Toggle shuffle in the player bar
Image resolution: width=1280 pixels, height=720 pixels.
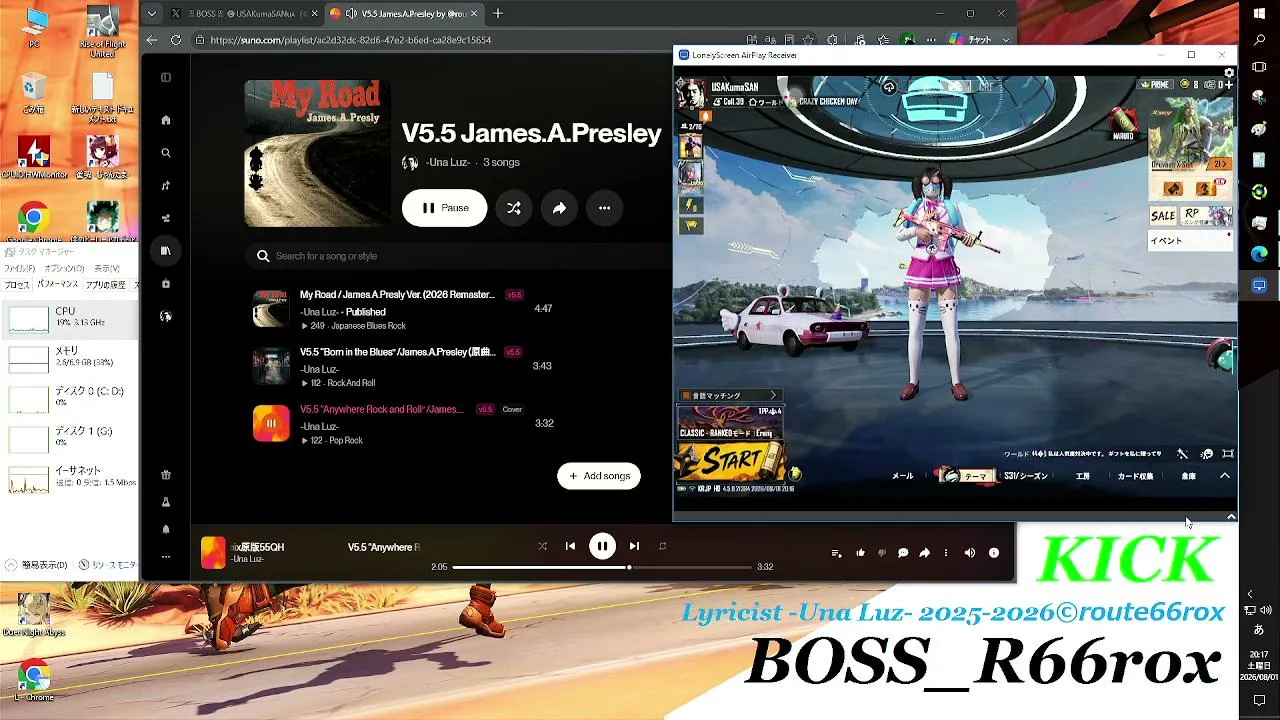tap(542, 546)
